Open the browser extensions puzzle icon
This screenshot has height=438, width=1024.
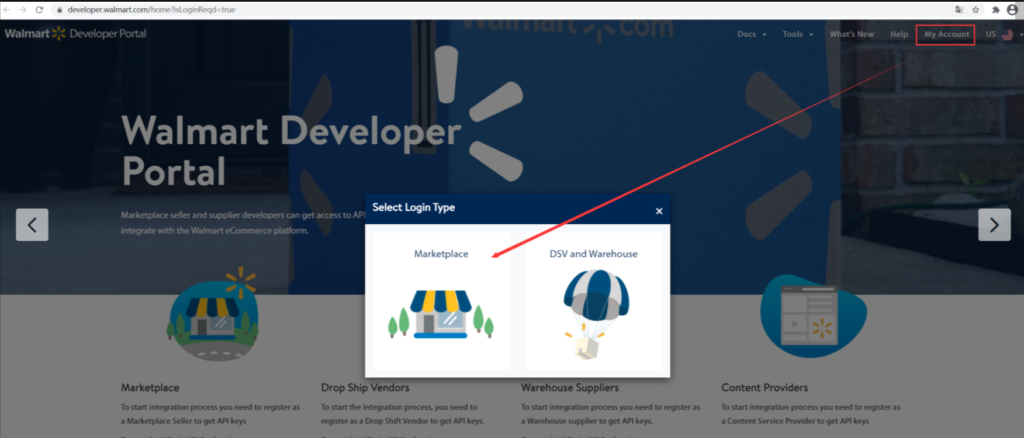tap(996, 10)
